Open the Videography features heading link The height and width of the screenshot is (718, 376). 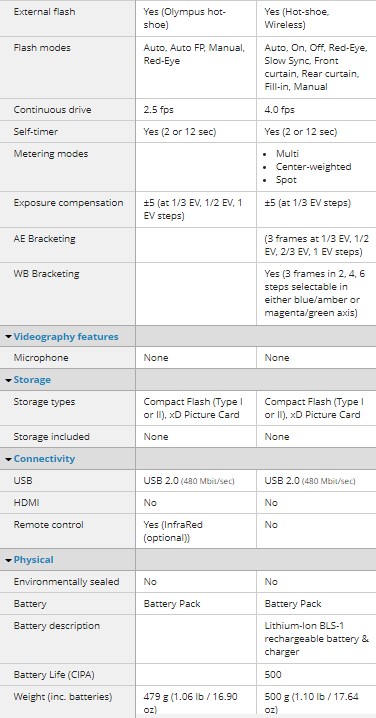(x=66, y=337)
